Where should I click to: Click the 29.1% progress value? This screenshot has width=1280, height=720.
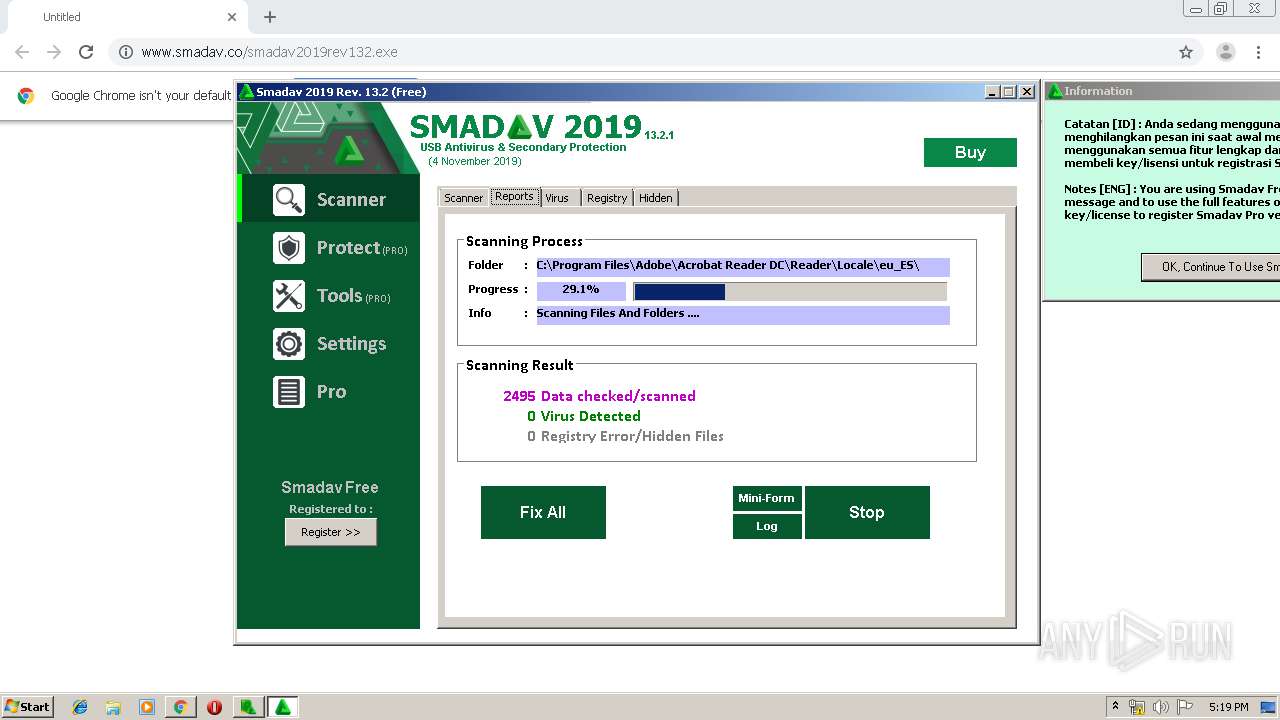pyautogui.click(x=581, y=290)
